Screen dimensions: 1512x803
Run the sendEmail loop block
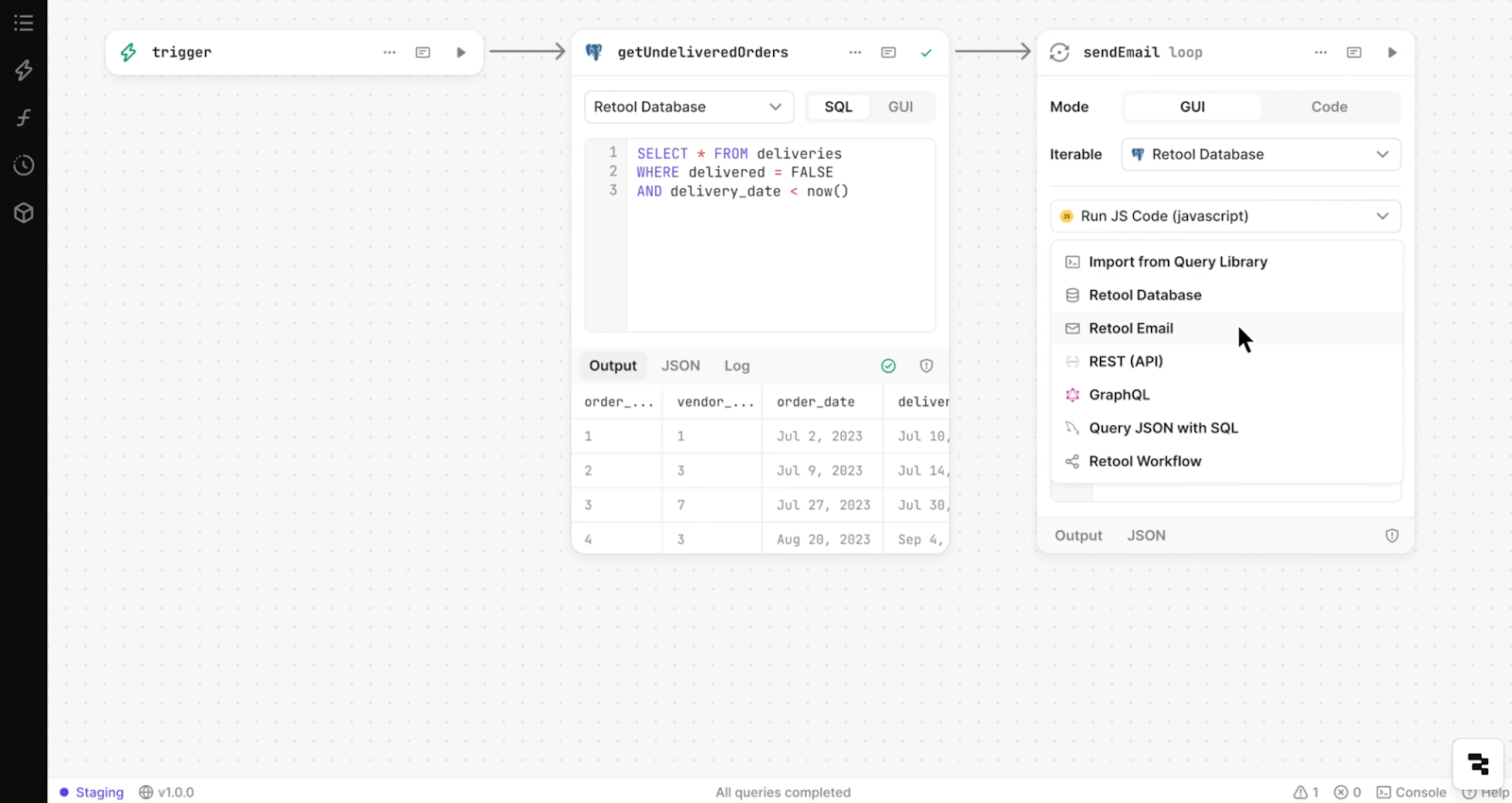click(x=1392, y=52)
